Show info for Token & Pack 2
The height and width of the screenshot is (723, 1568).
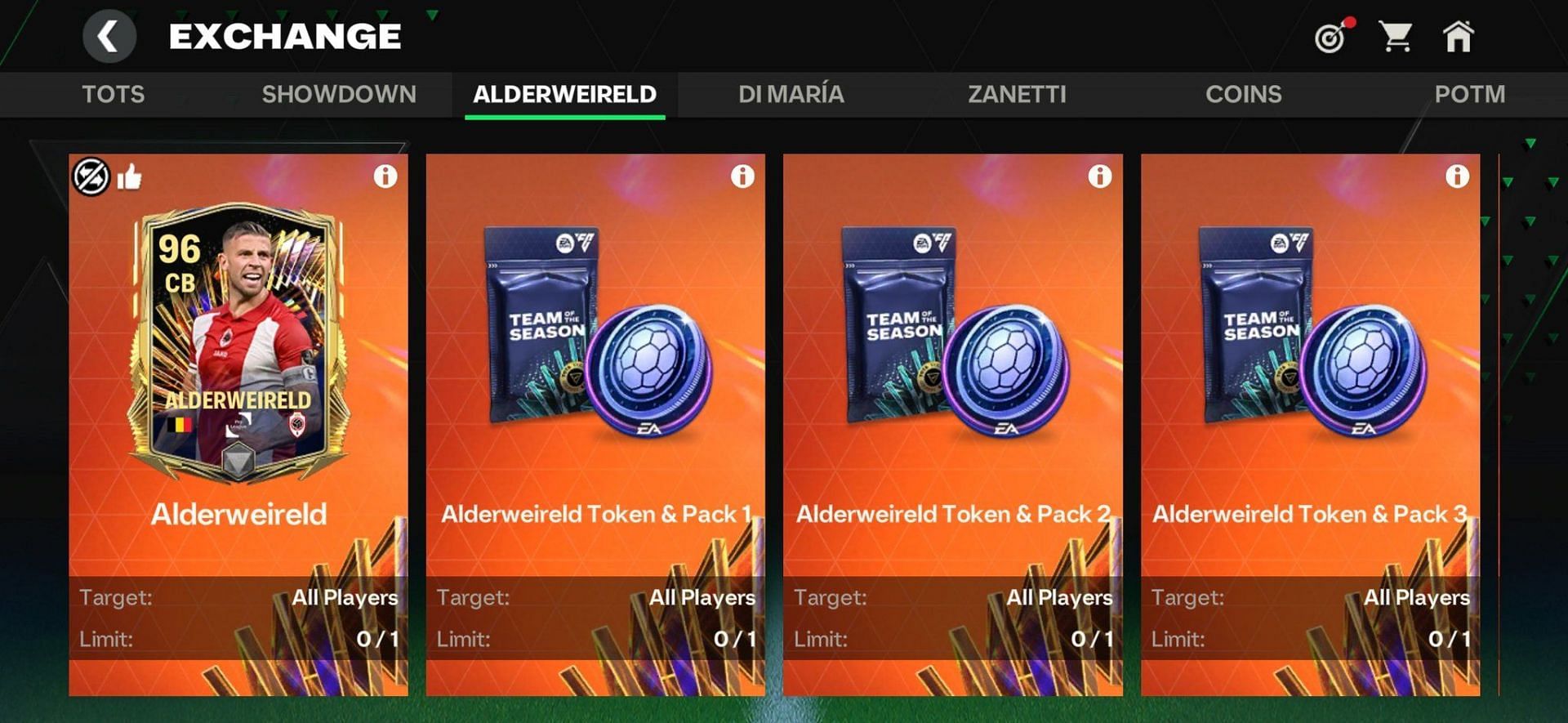click(x=1099, y=176)
